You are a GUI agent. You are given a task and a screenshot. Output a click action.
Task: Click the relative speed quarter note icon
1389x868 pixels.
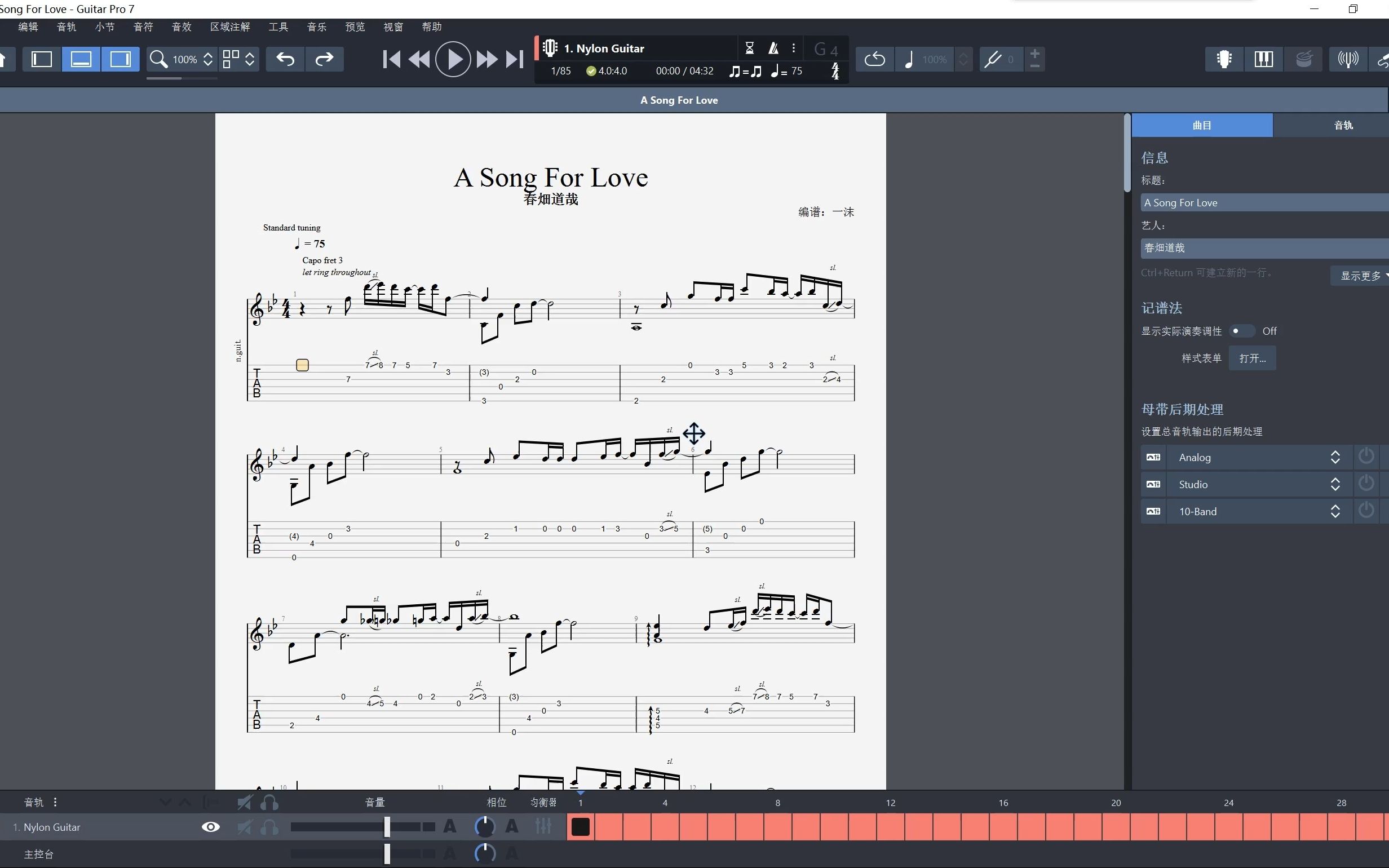[909, 59]
